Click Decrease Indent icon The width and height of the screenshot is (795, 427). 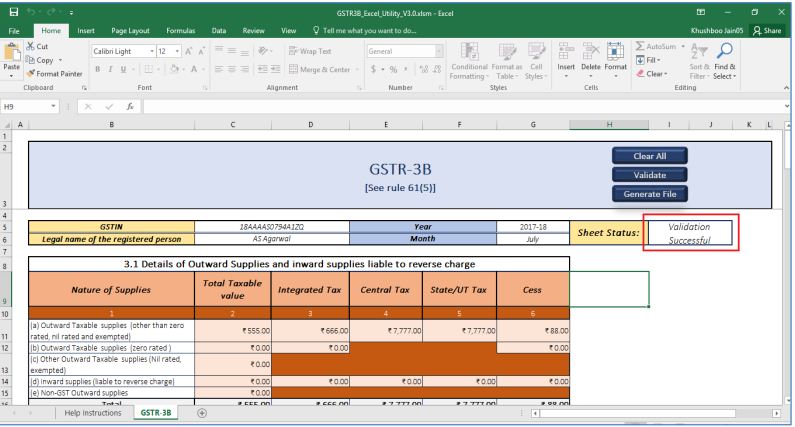tap(263, 69)
